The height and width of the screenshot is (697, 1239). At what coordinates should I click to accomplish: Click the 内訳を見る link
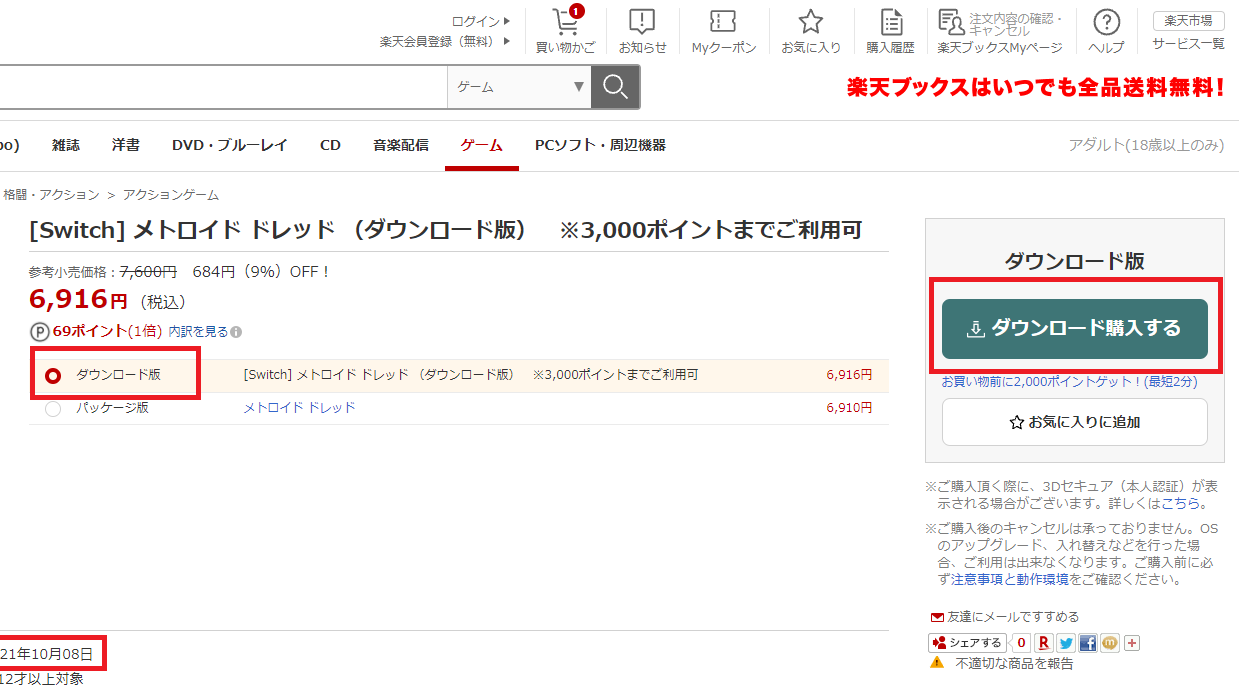[x=198, y=332]
